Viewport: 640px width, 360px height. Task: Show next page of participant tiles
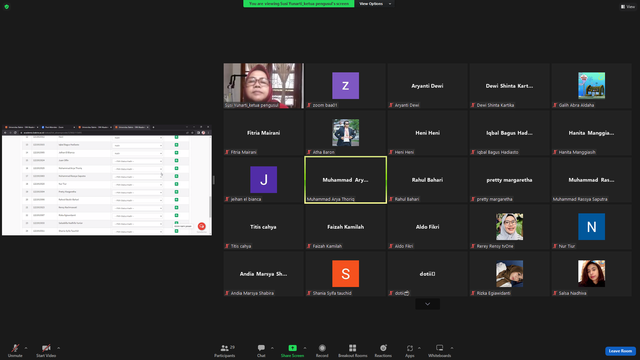(427, 304)
